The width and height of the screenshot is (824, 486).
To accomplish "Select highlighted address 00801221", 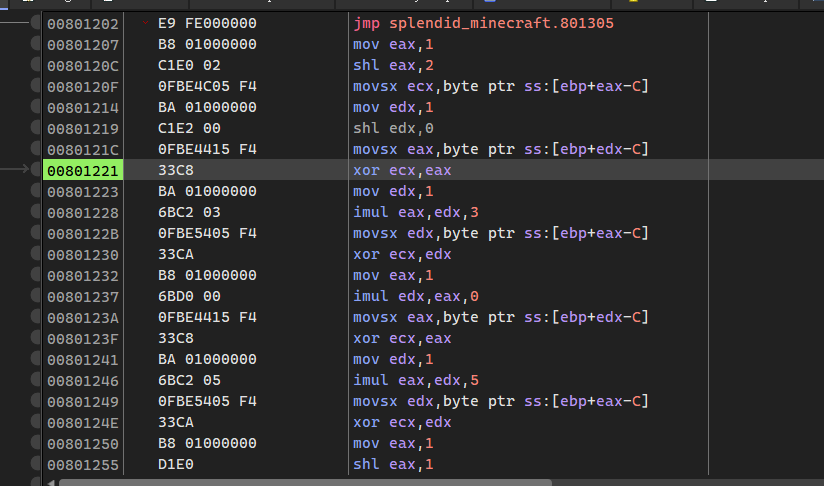I will tap(83, 171).
